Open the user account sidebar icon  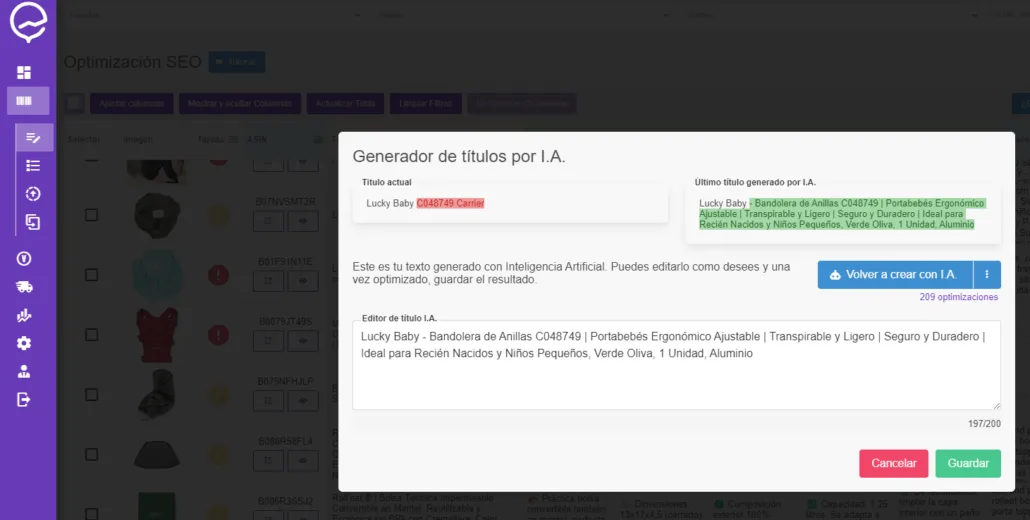24,372
